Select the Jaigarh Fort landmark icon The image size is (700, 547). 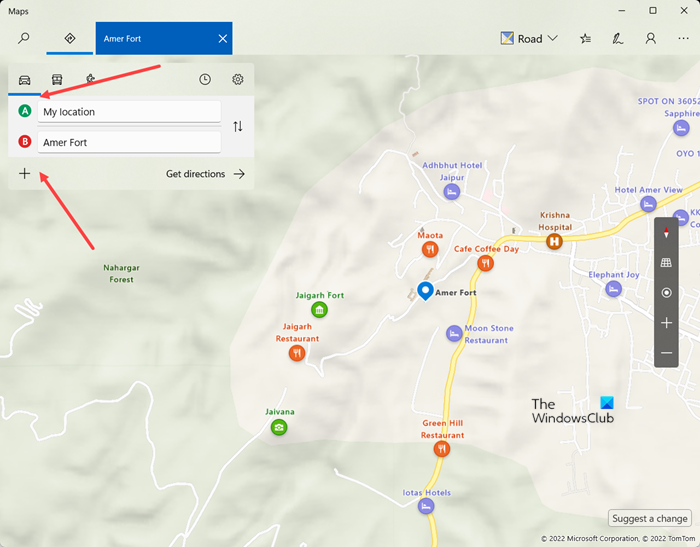[x=319, y=309]
